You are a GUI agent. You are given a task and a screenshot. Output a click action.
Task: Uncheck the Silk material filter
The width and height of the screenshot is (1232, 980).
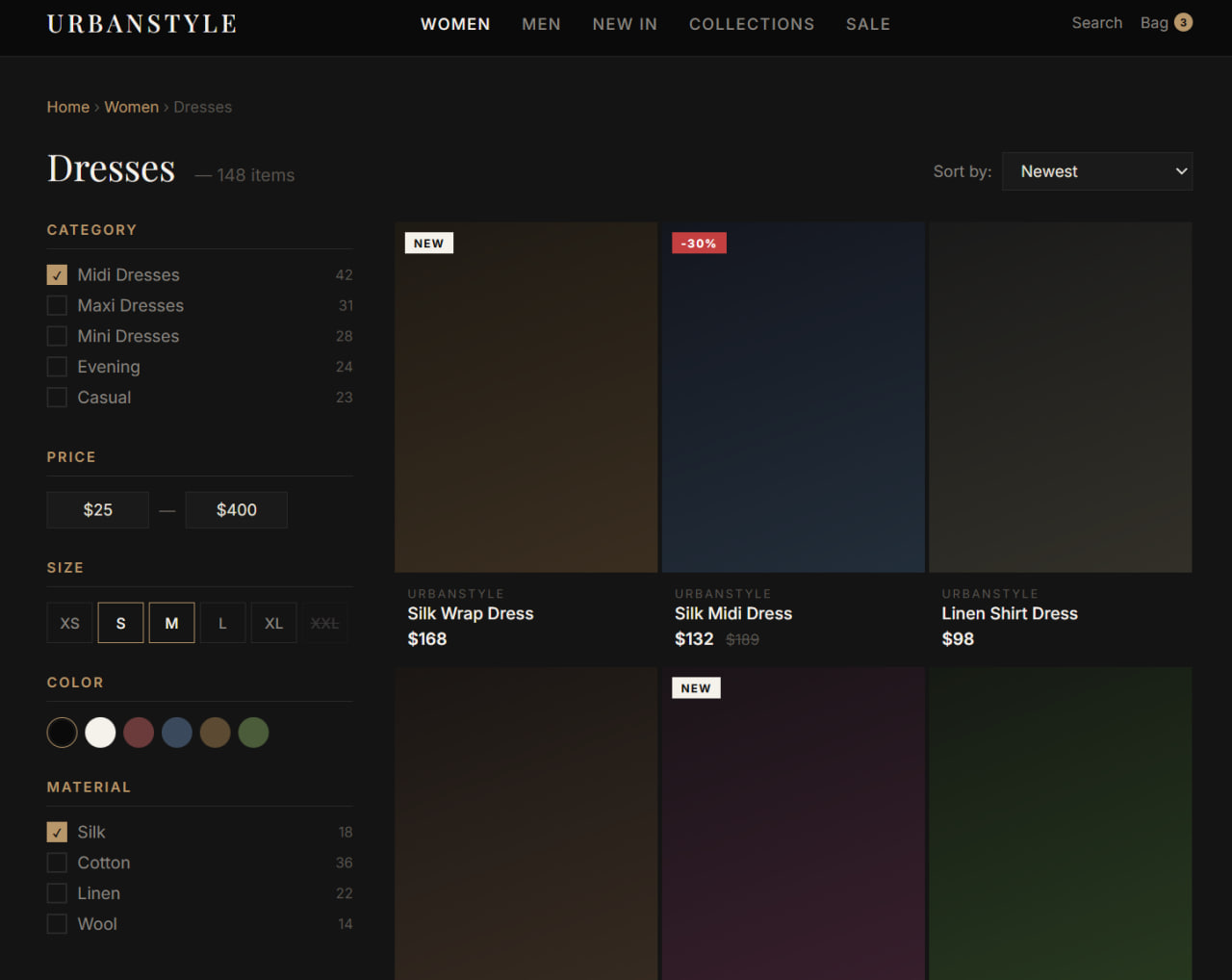click(58, 833)
